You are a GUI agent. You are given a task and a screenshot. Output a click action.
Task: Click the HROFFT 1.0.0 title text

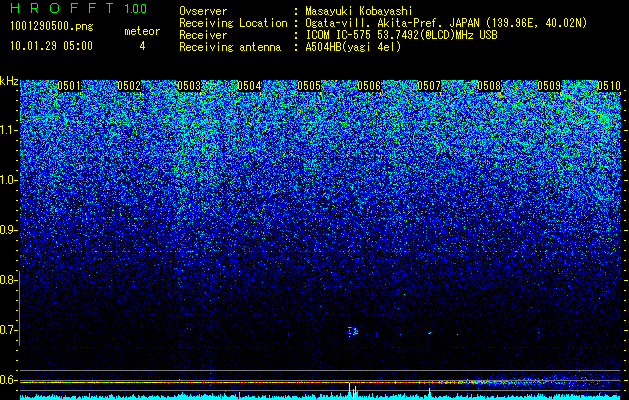click(x=78, y=8)
